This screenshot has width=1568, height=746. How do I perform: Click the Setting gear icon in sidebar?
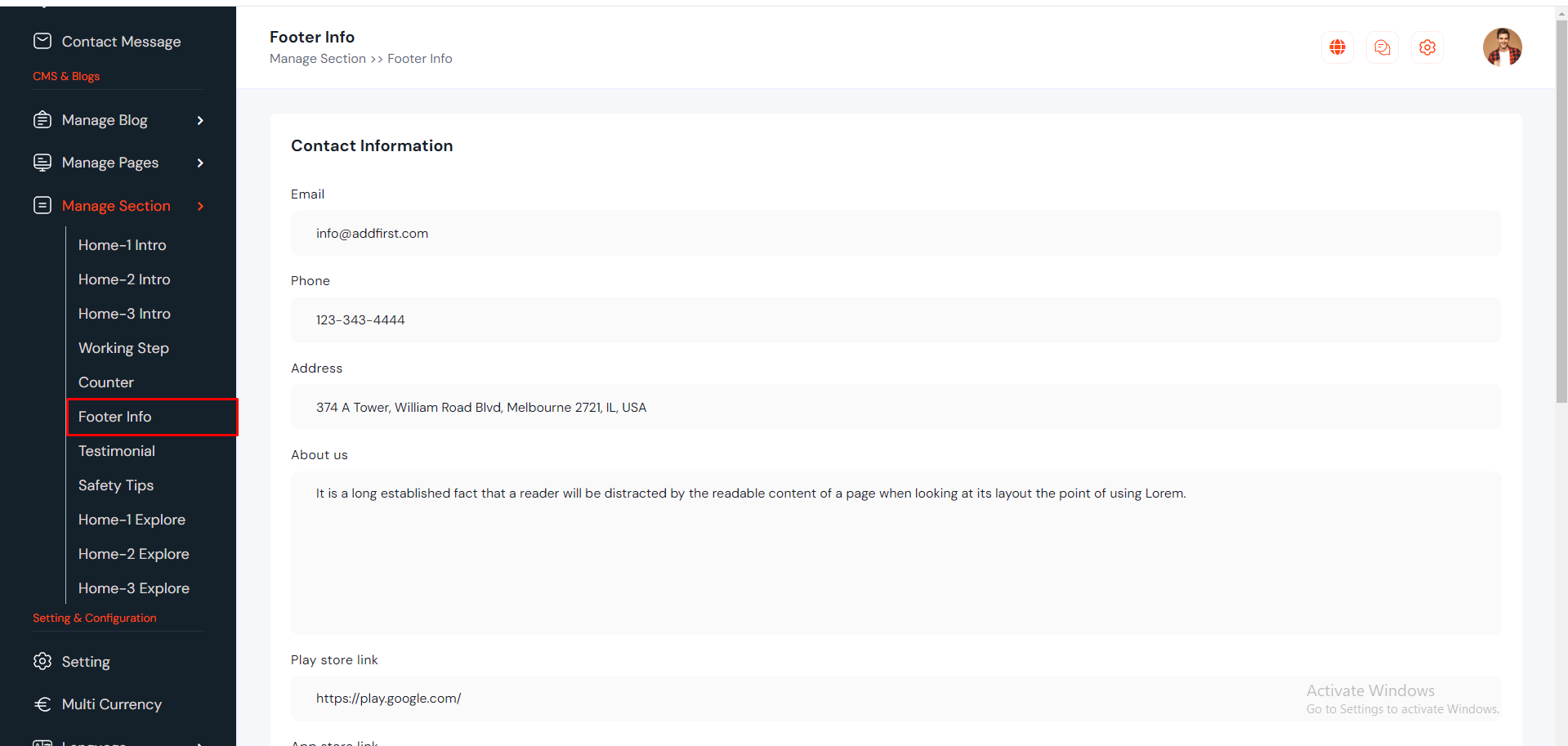(x=42, y=661)
